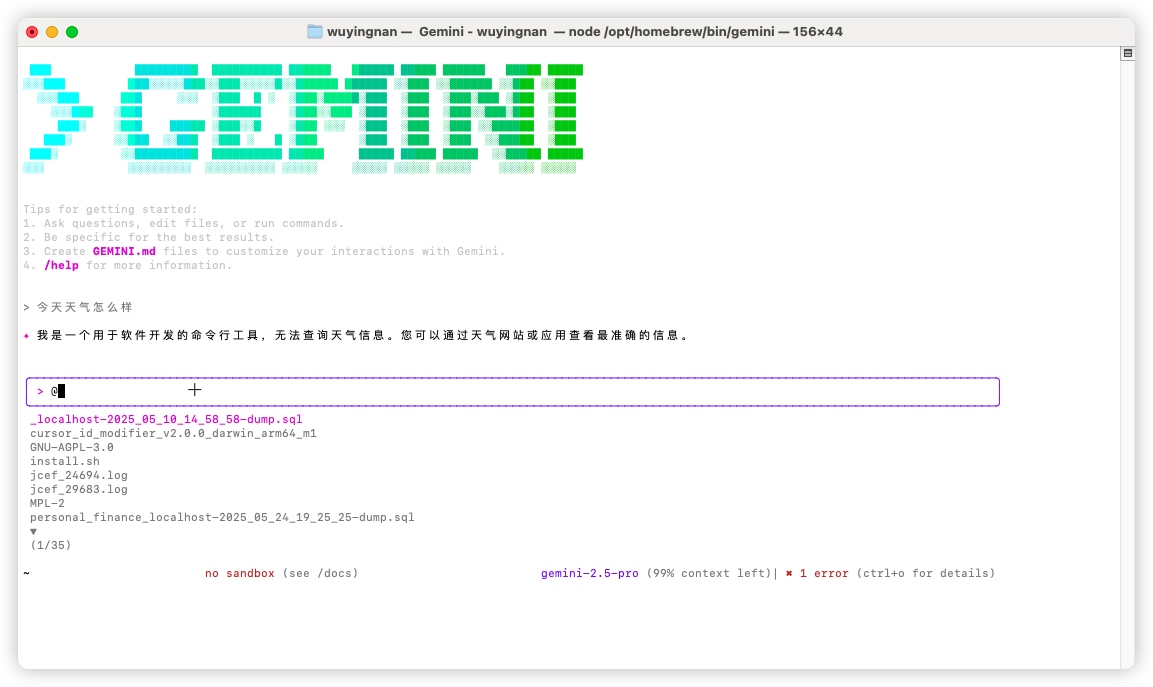The height and width of the screenshot is (687, 1153).
Task: Click the yellow minimize window button
Action: tap(51, 32)
